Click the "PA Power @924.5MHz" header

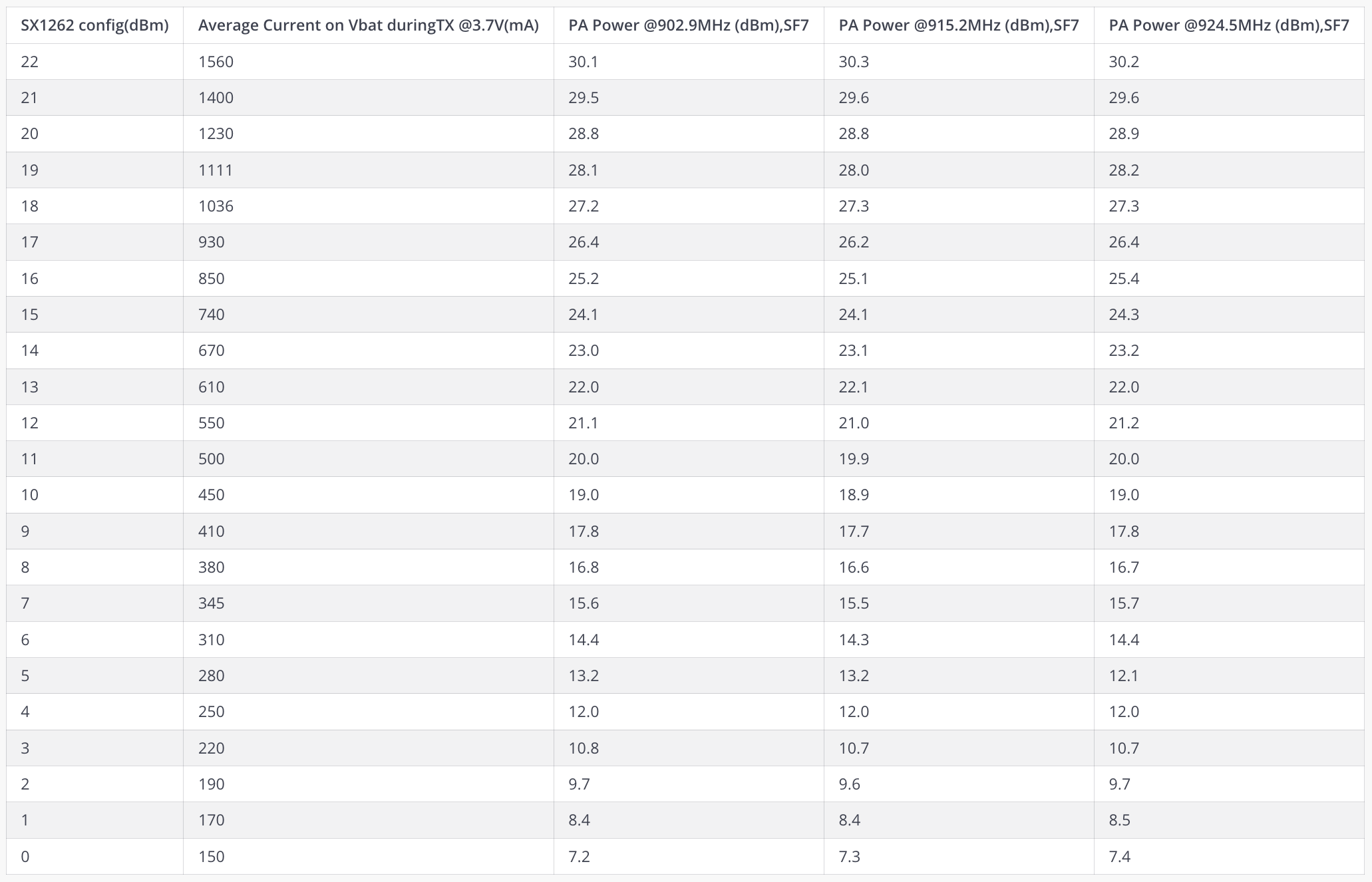click(1228, 25)
